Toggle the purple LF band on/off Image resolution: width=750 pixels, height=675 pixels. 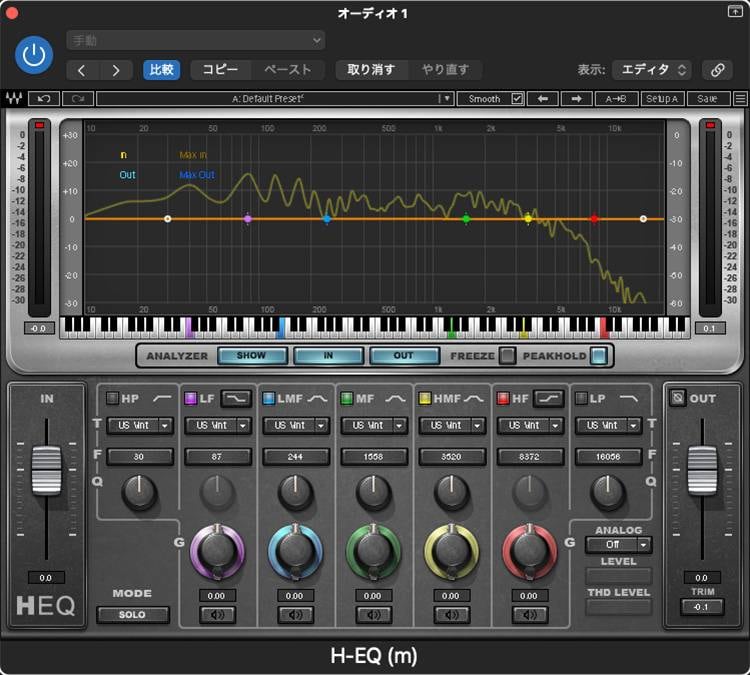tap(190, 398)
